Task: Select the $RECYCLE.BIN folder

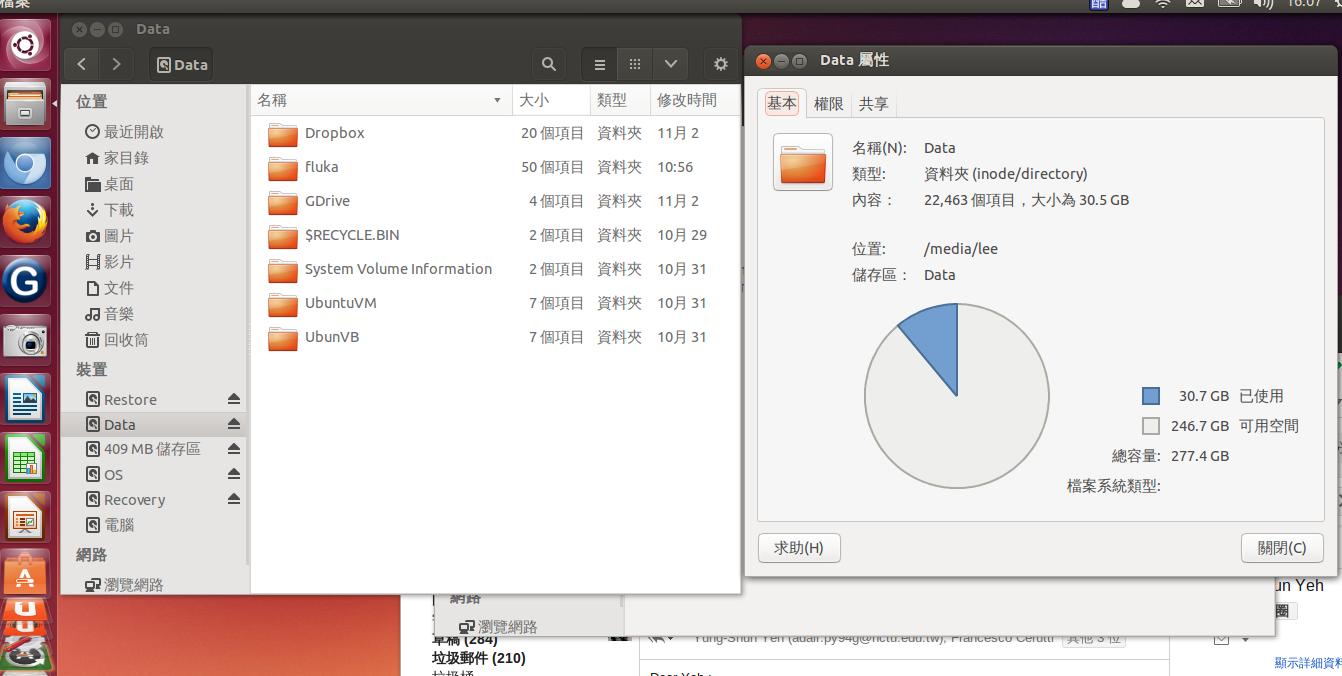Action: pyautogui.click(x=495, y=235)
